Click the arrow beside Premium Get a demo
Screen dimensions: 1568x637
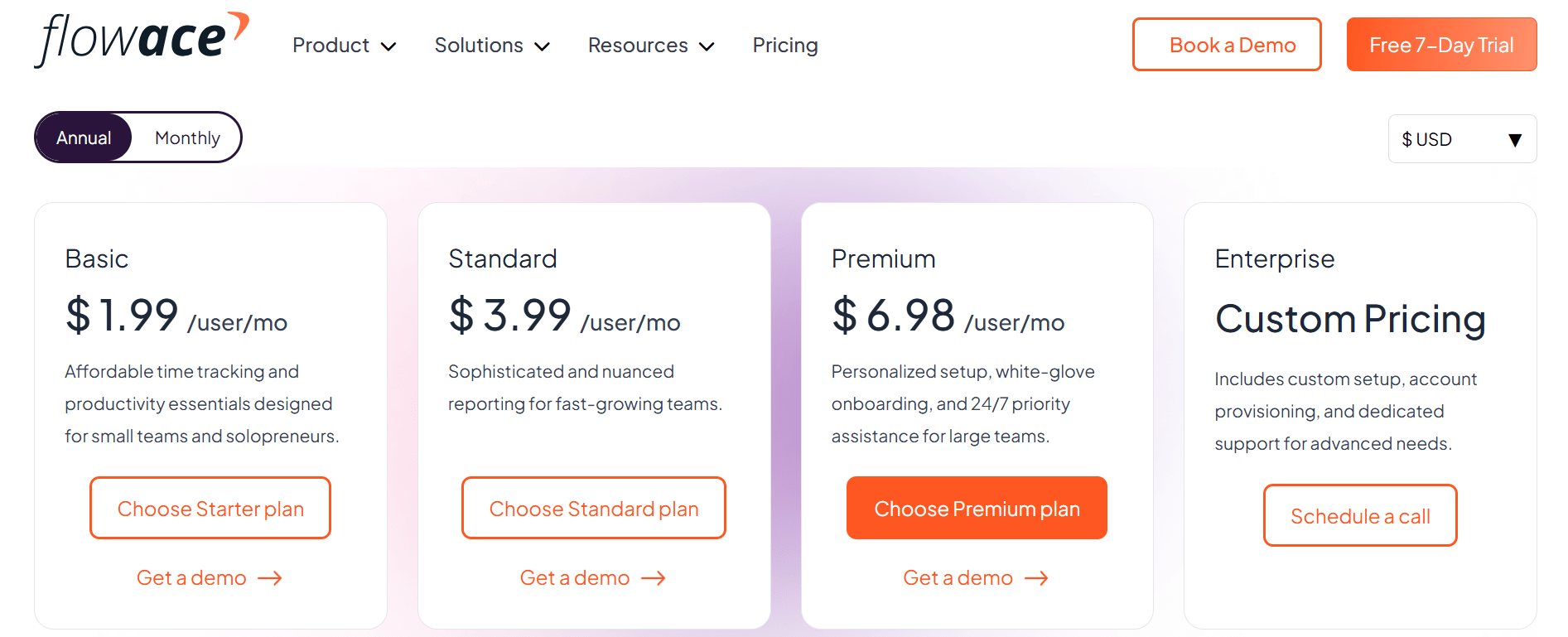coord(1036,578)
